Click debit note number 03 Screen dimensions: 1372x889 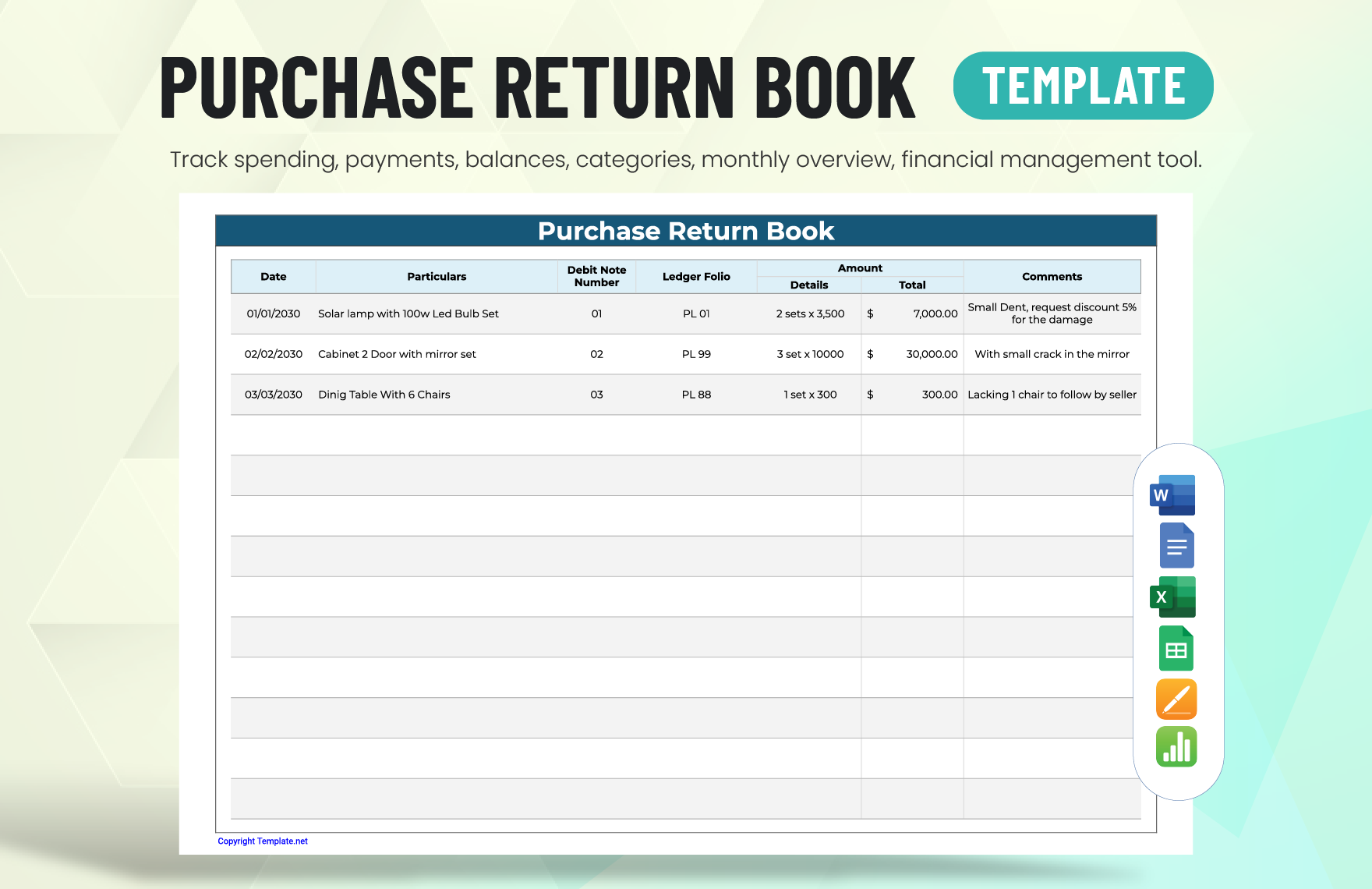tap(597, 395)
